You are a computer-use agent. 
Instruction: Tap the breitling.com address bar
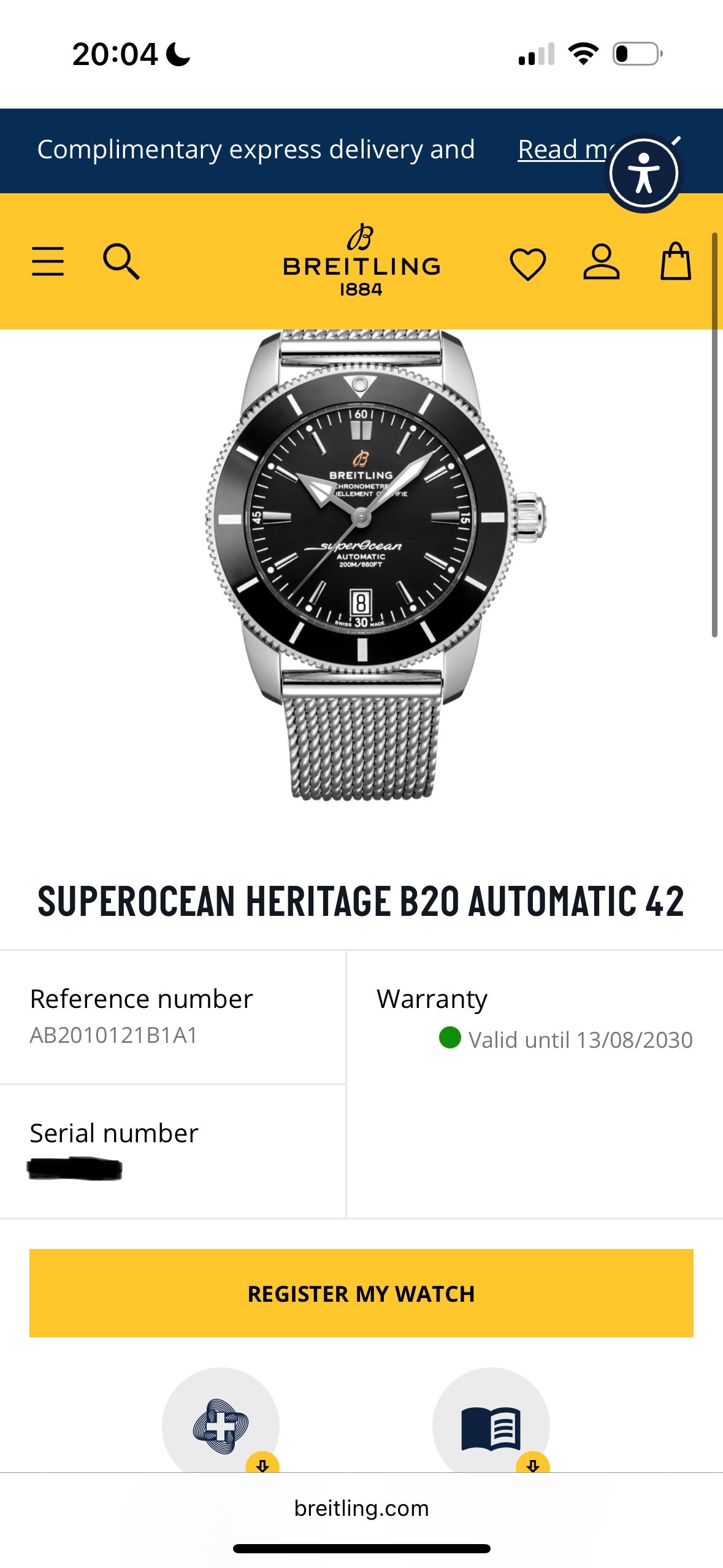point(361,1508)
